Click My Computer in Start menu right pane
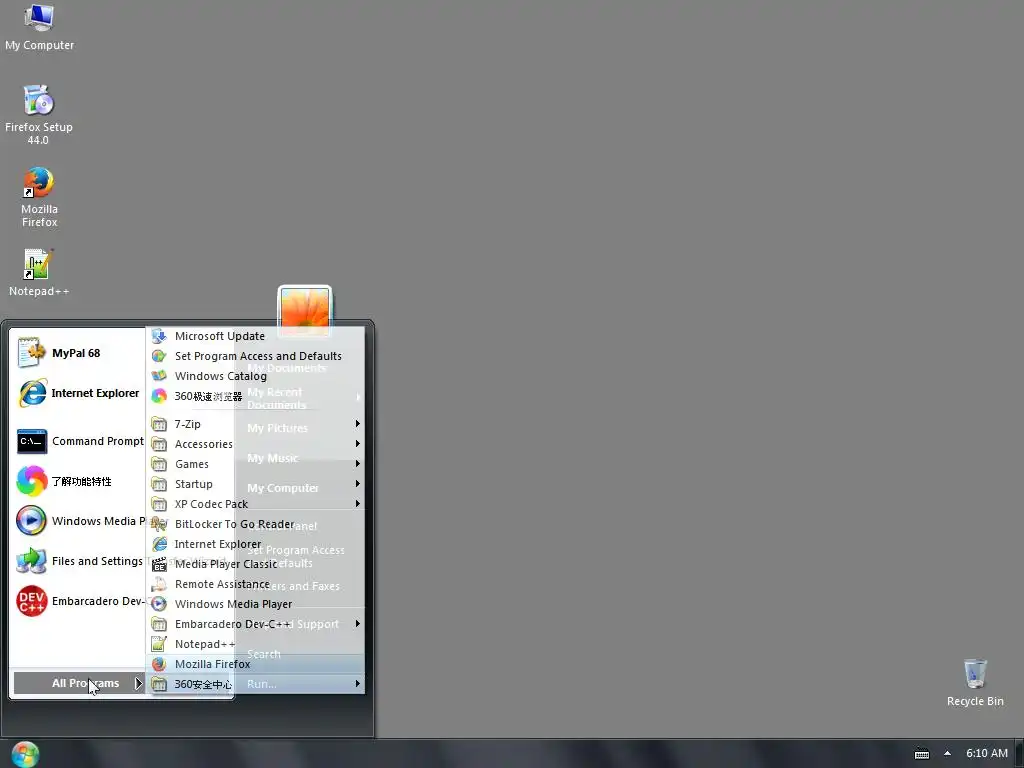1024x768 pixels. tap(283, 488)
